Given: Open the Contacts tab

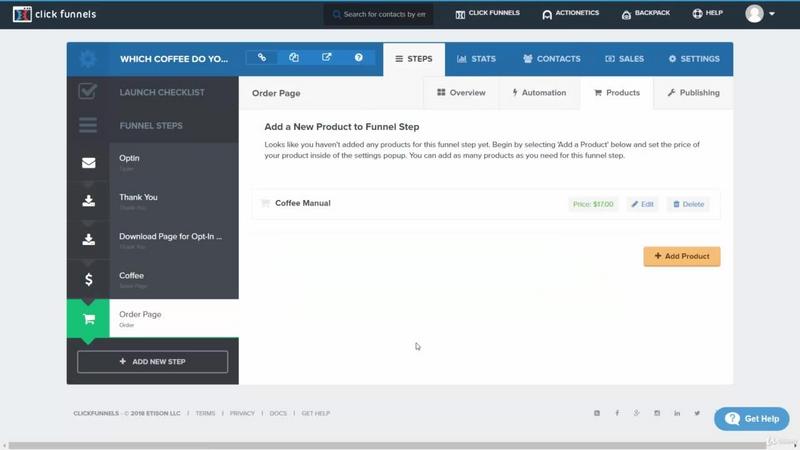Looking at the screenshot, I should tap(552, 59).
